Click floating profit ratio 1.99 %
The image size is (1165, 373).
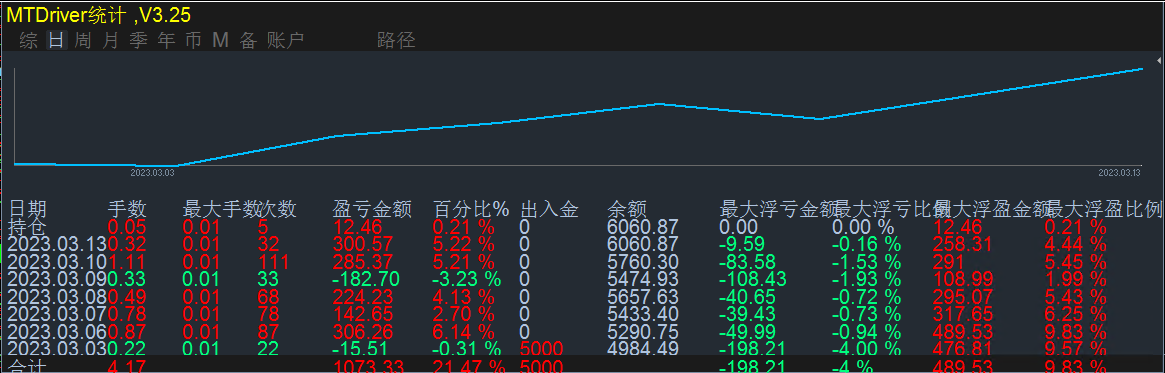pos(1076,279)
